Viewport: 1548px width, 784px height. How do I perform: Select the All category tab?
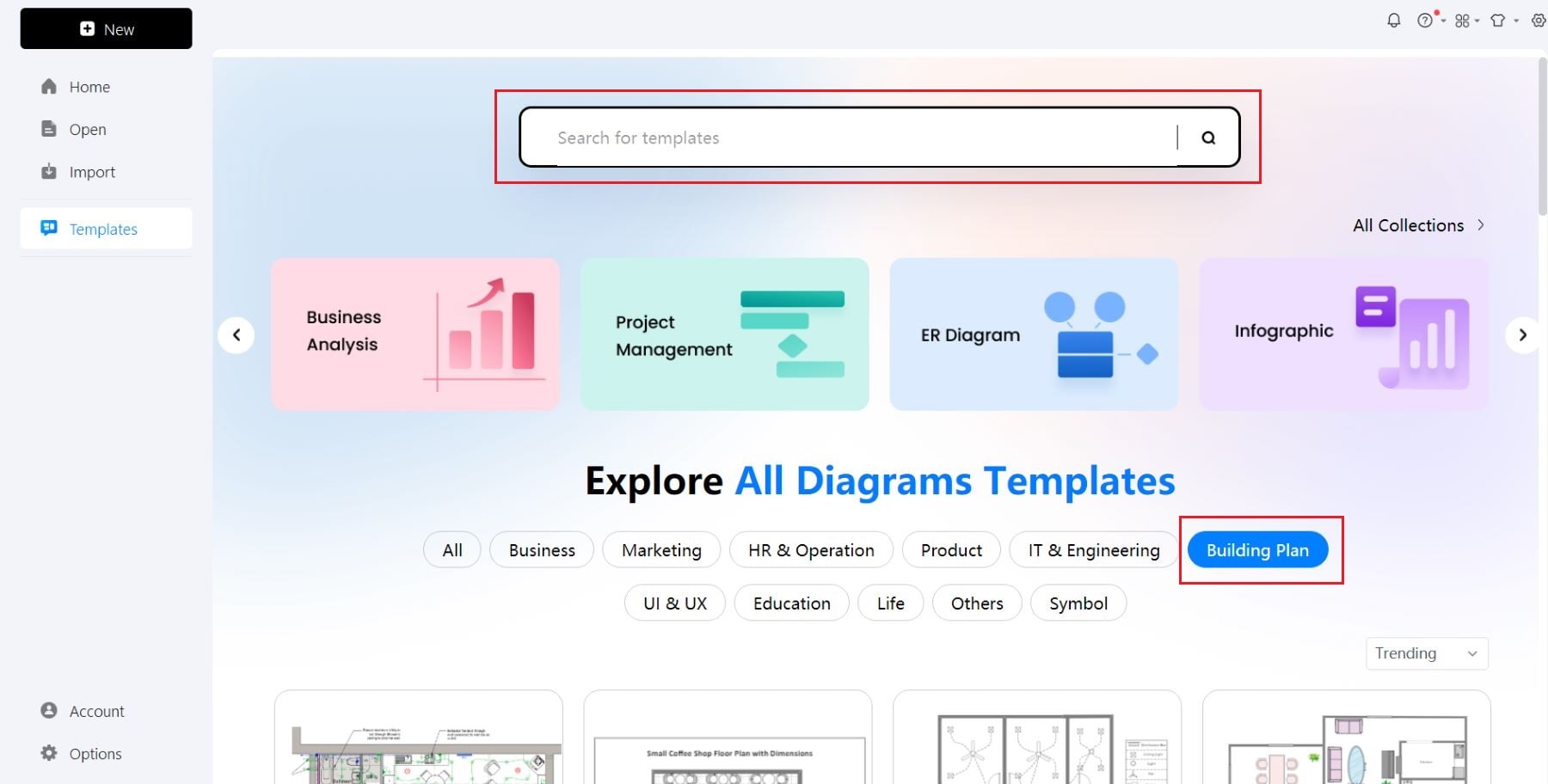coord(452,550)
